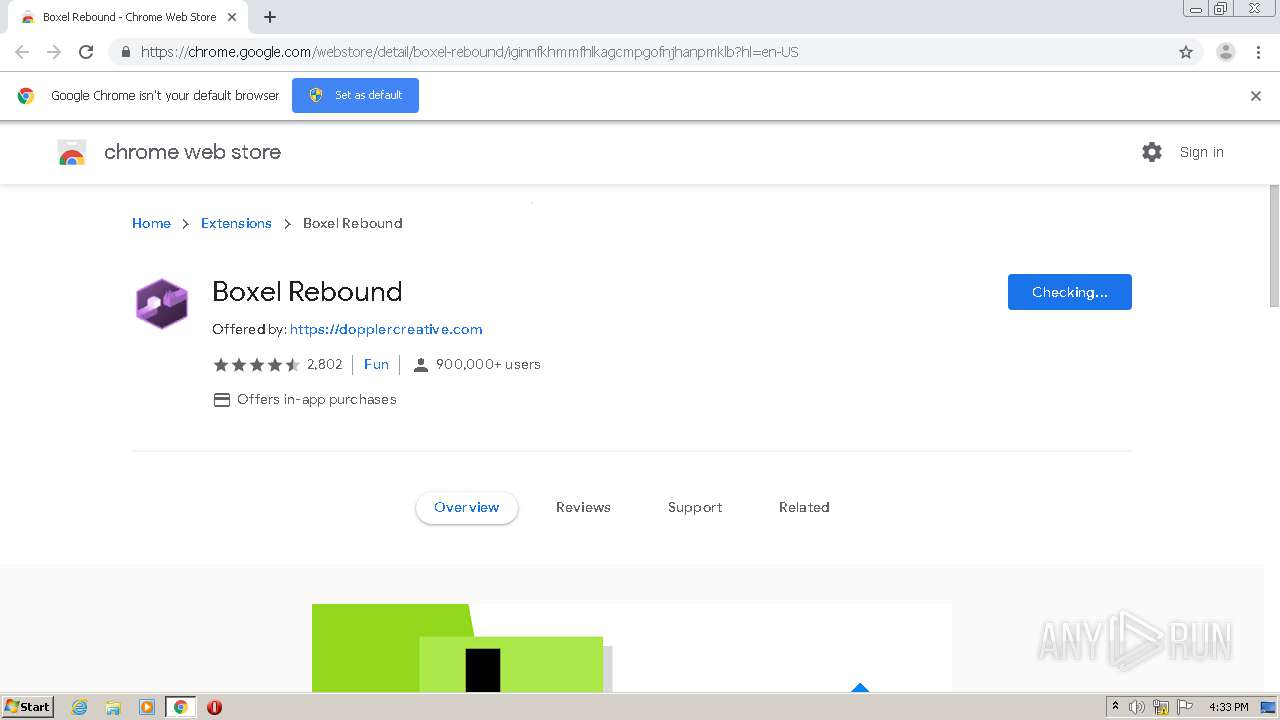
Task: Click the users person icon
Action: pyautogui.click(x=421, y=365)
